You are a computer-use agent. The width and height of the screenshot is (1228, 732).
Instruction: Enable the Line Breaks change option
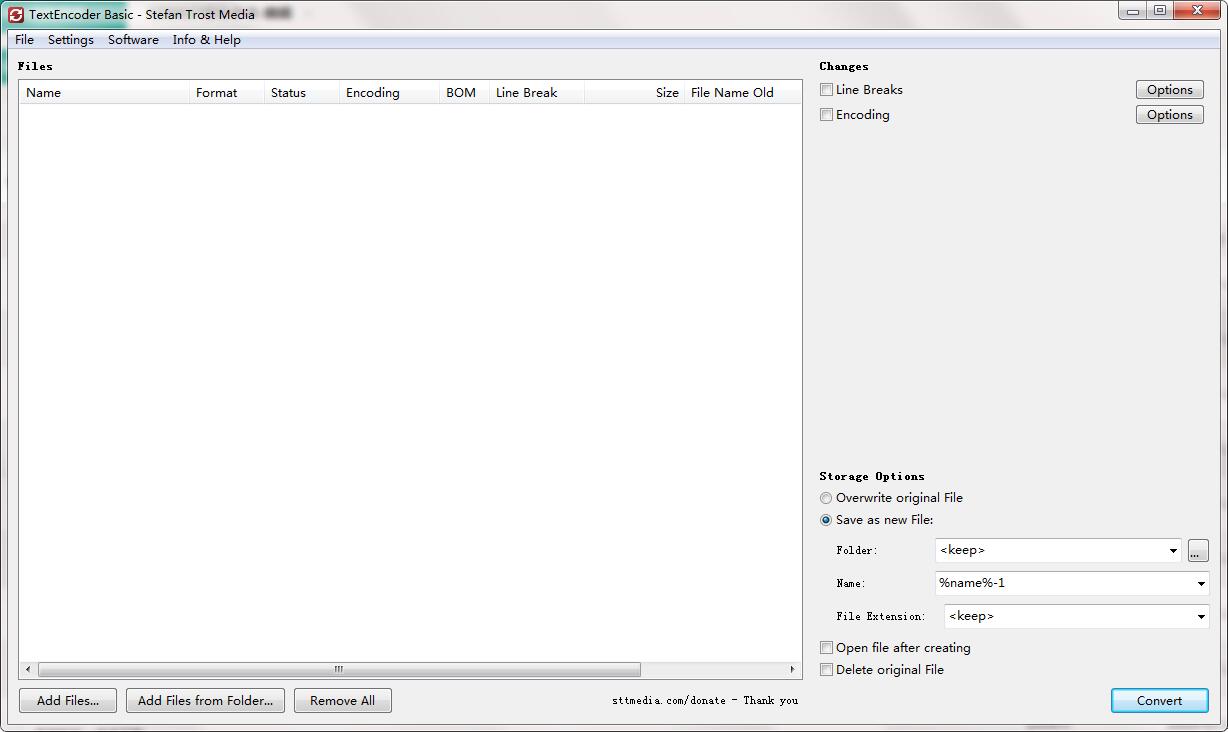click(826, 89)
